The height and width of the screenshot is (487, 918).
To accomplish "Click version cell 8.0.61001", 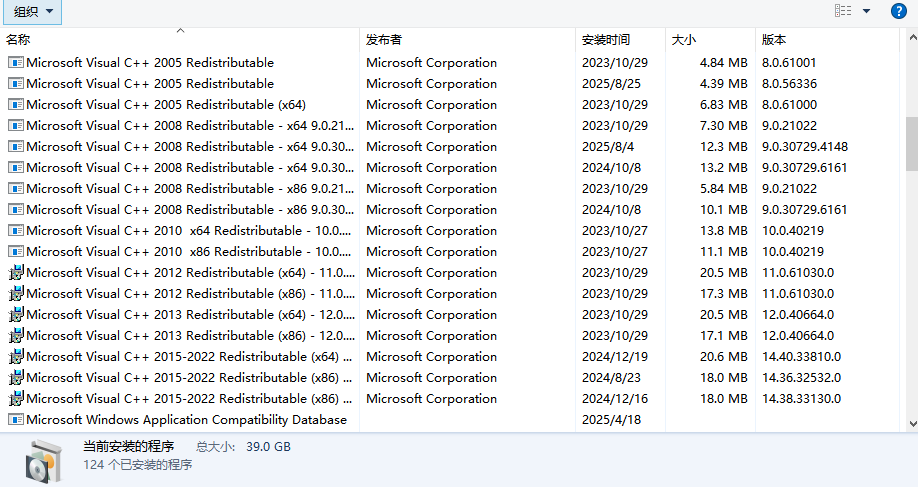I will (x=789, y=63).
